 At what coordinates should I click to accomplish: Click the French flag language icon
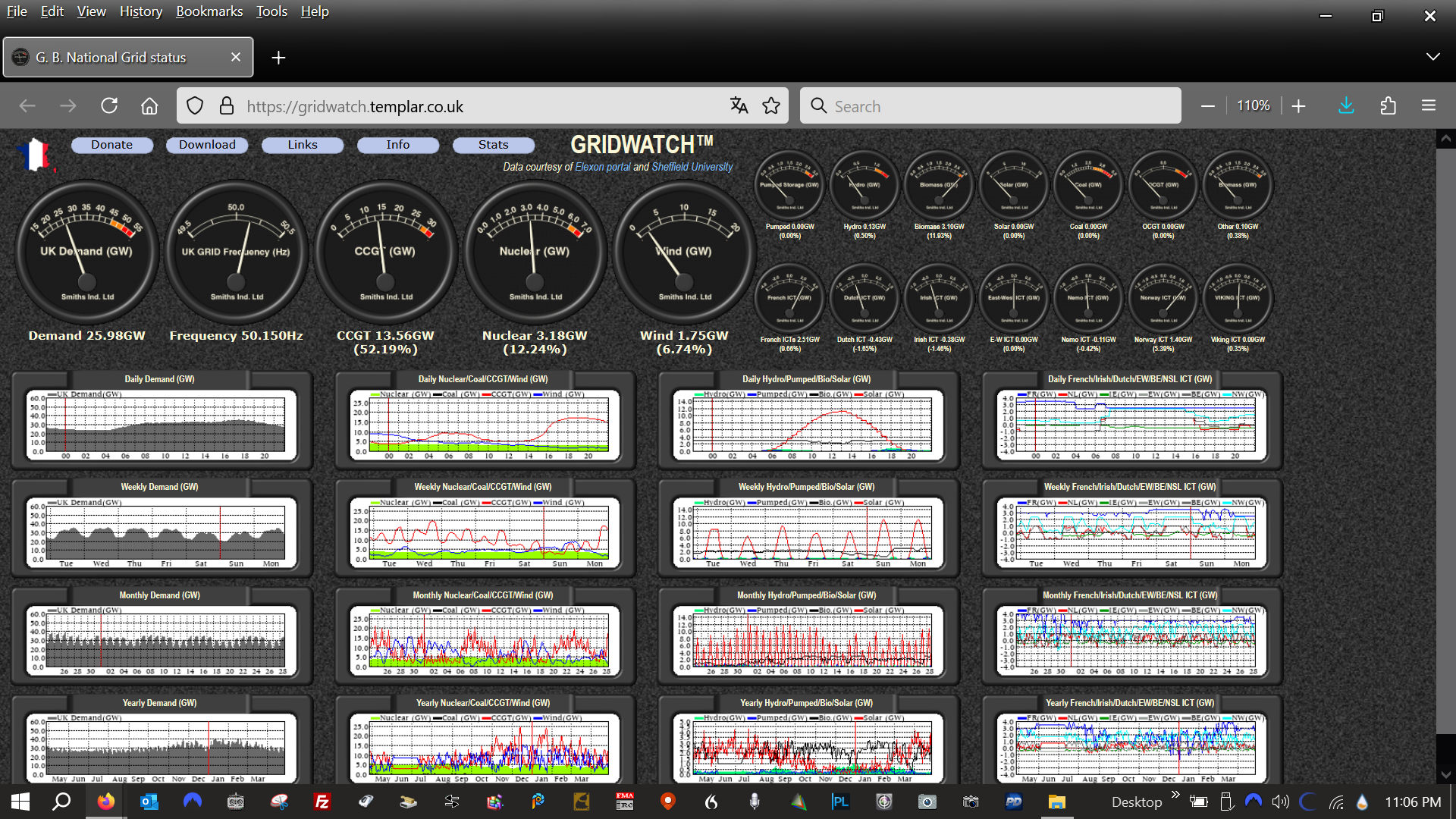click(x=33, y=155)
